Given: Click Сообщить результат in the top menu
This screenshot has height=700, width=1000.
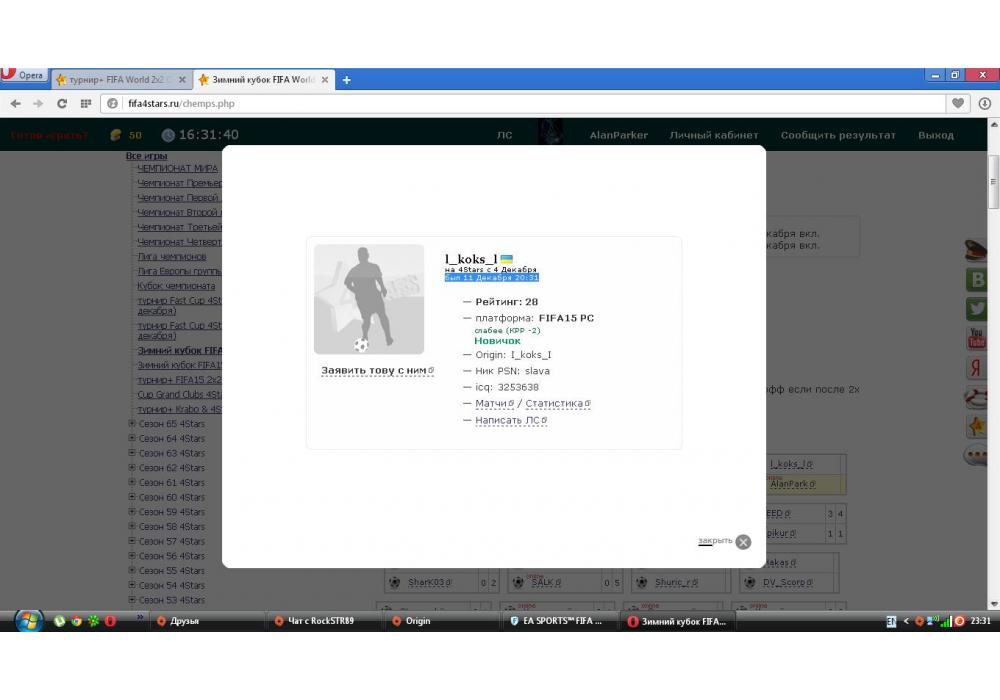Looking at the screenshot, I should [x=838, y=135].
